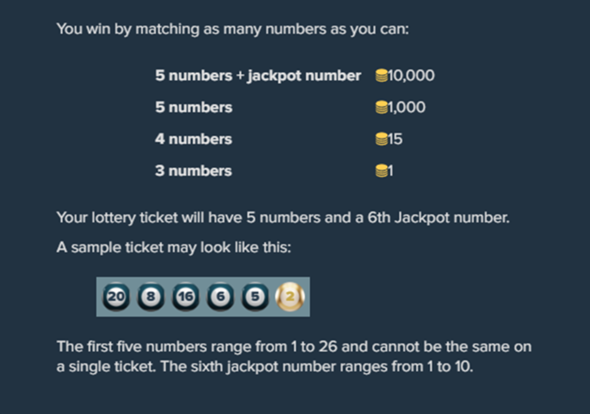Click the lottery ball numbered 20
Viewport: 590px width, 414px height.
coord(116,297)
